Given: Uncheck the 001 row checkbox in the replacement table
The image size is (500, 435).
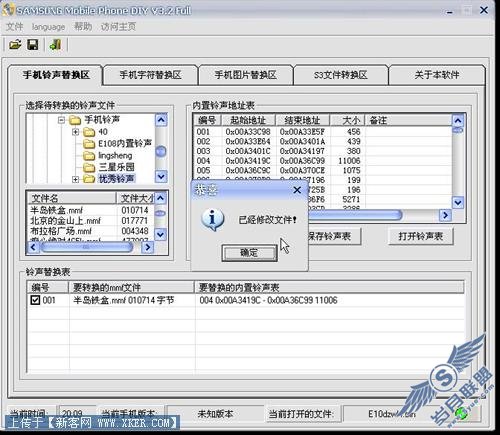Looking at the screenshot, I should click(35, 300).
